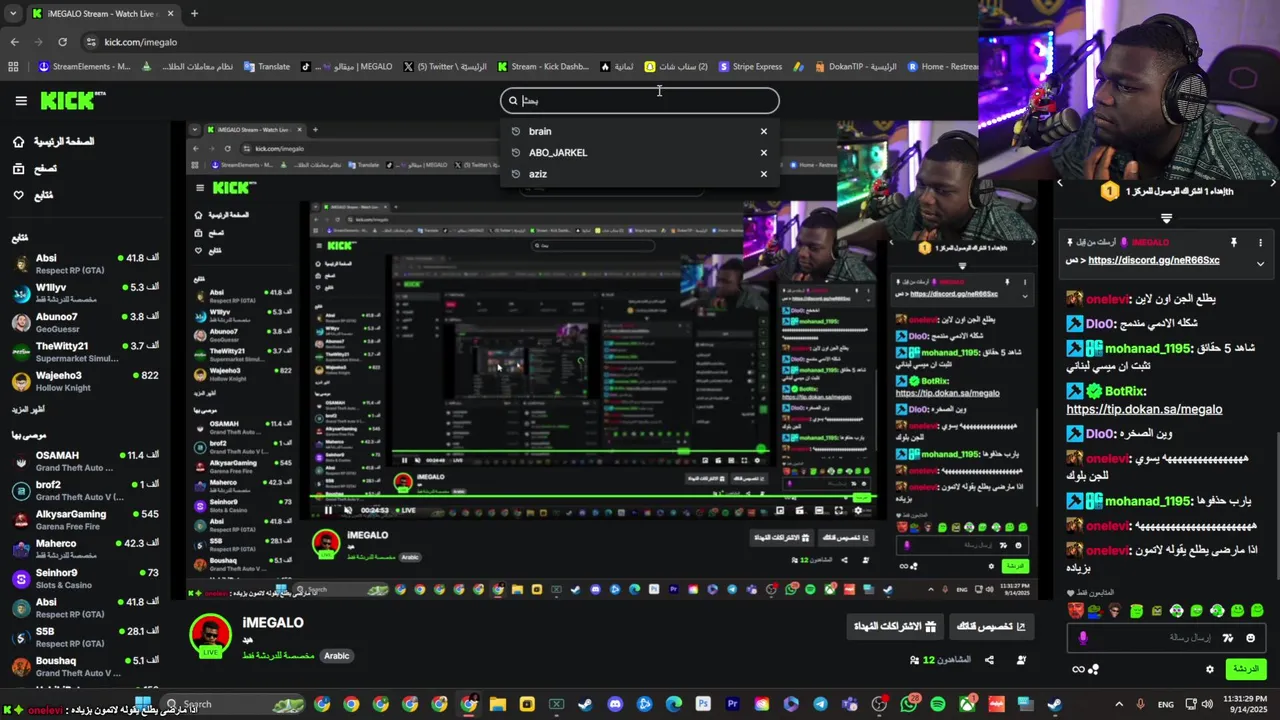Show more followed channels (أظهر المزيد)

[x=28, y=409]
